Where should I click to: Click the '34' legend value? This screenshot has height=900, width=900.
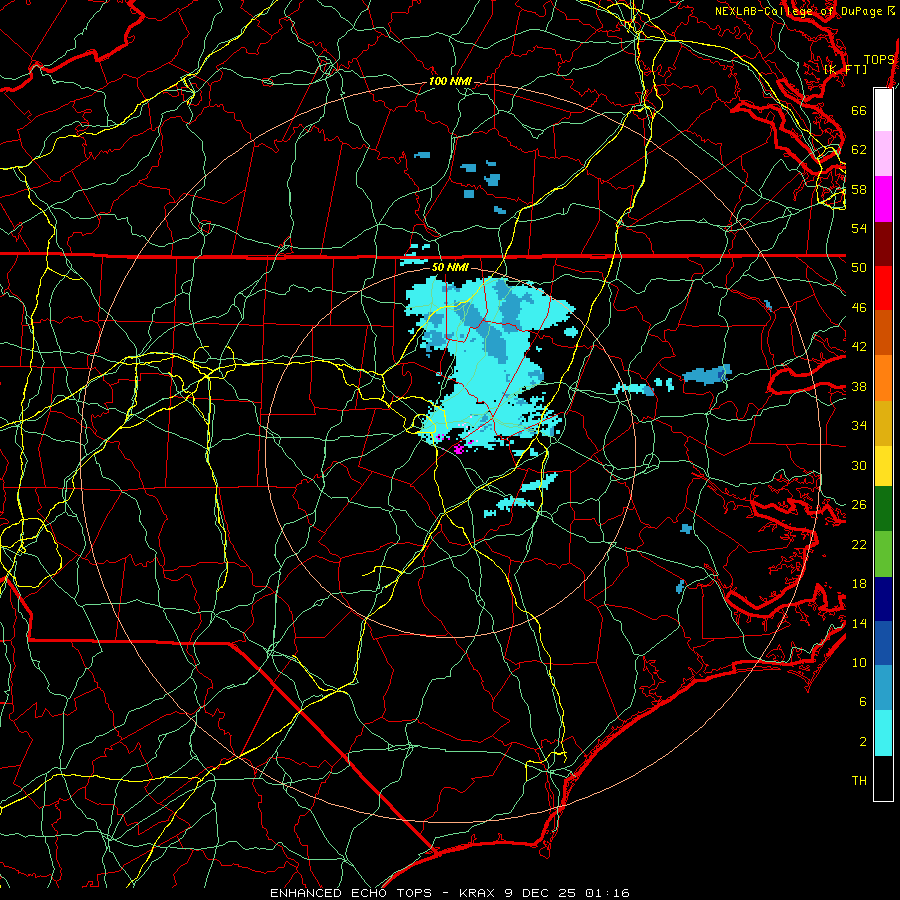pos(859,426)
